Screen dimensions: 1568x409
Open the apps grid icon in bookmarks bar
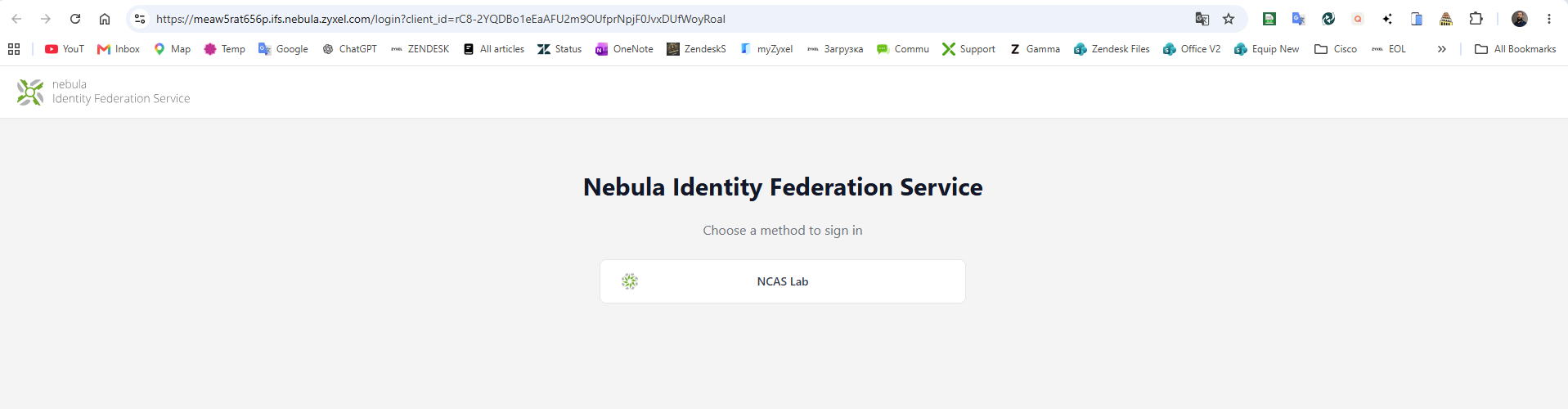pos(14,49)
